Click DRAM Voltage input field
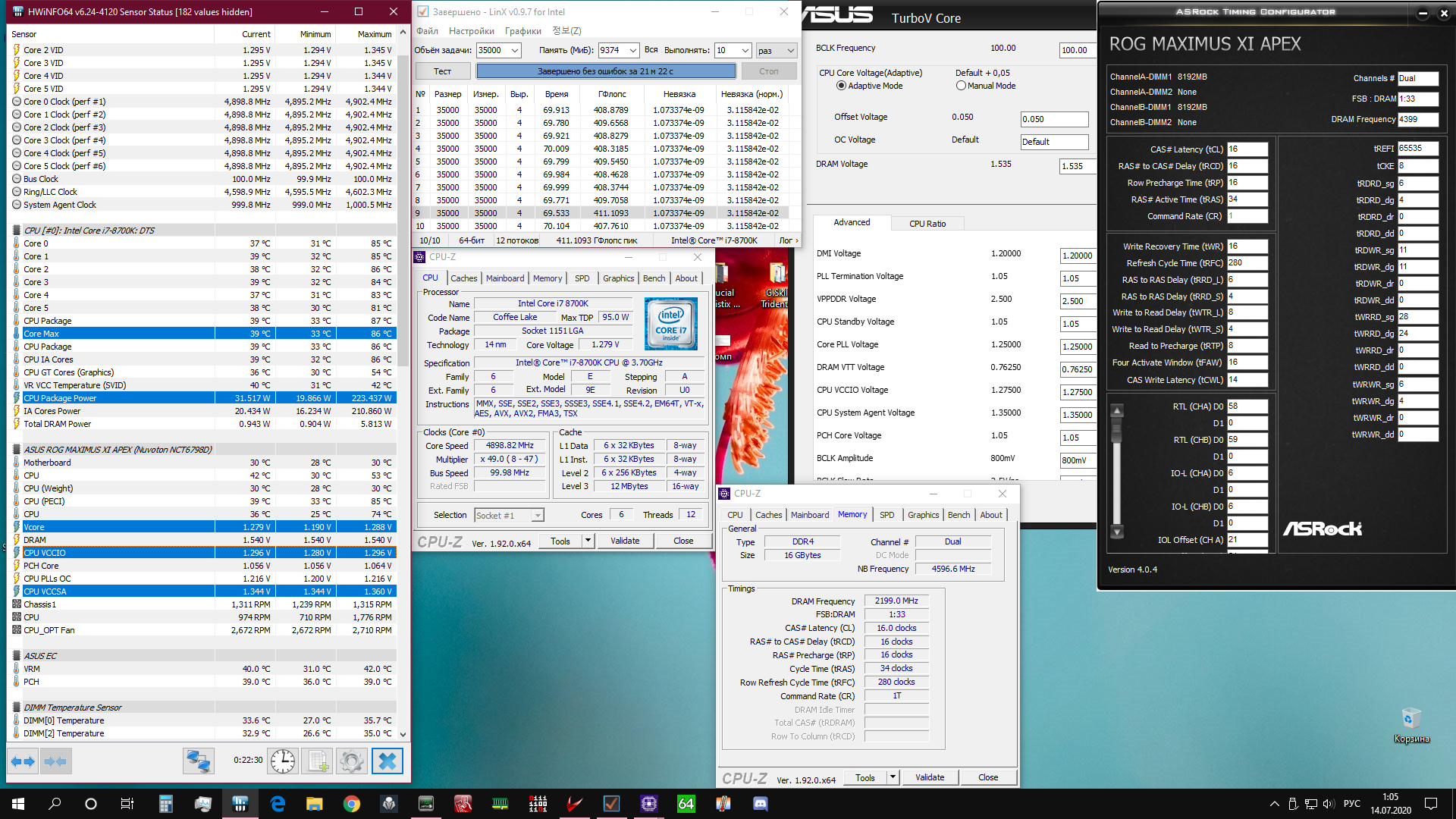This screenshot has width=1456, height=819. [1076, 166]
